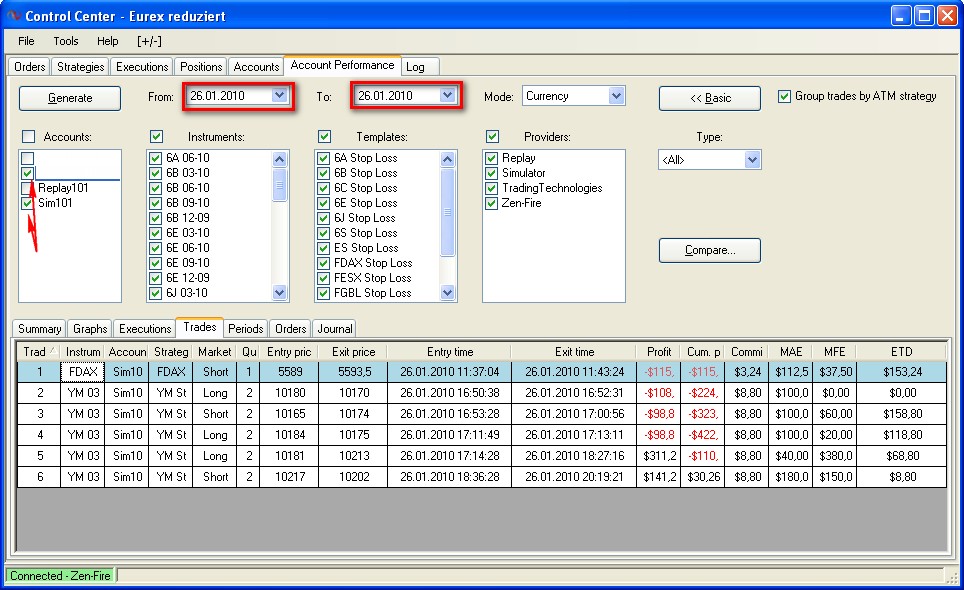964x590 pixels.
Task: Open the To date dropdown
Action: (448, 96)
